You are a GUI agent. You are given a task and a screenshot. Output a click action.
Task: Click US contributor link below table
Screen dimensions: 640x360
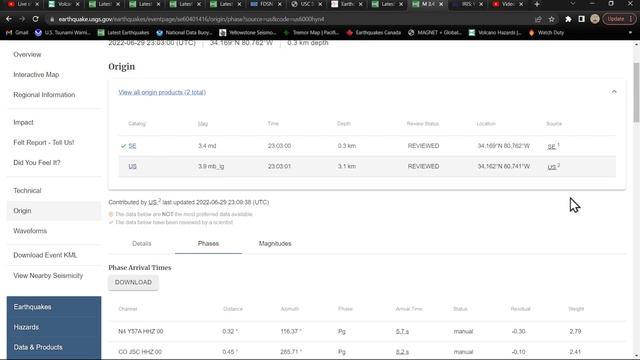click(x=153, y=202)
